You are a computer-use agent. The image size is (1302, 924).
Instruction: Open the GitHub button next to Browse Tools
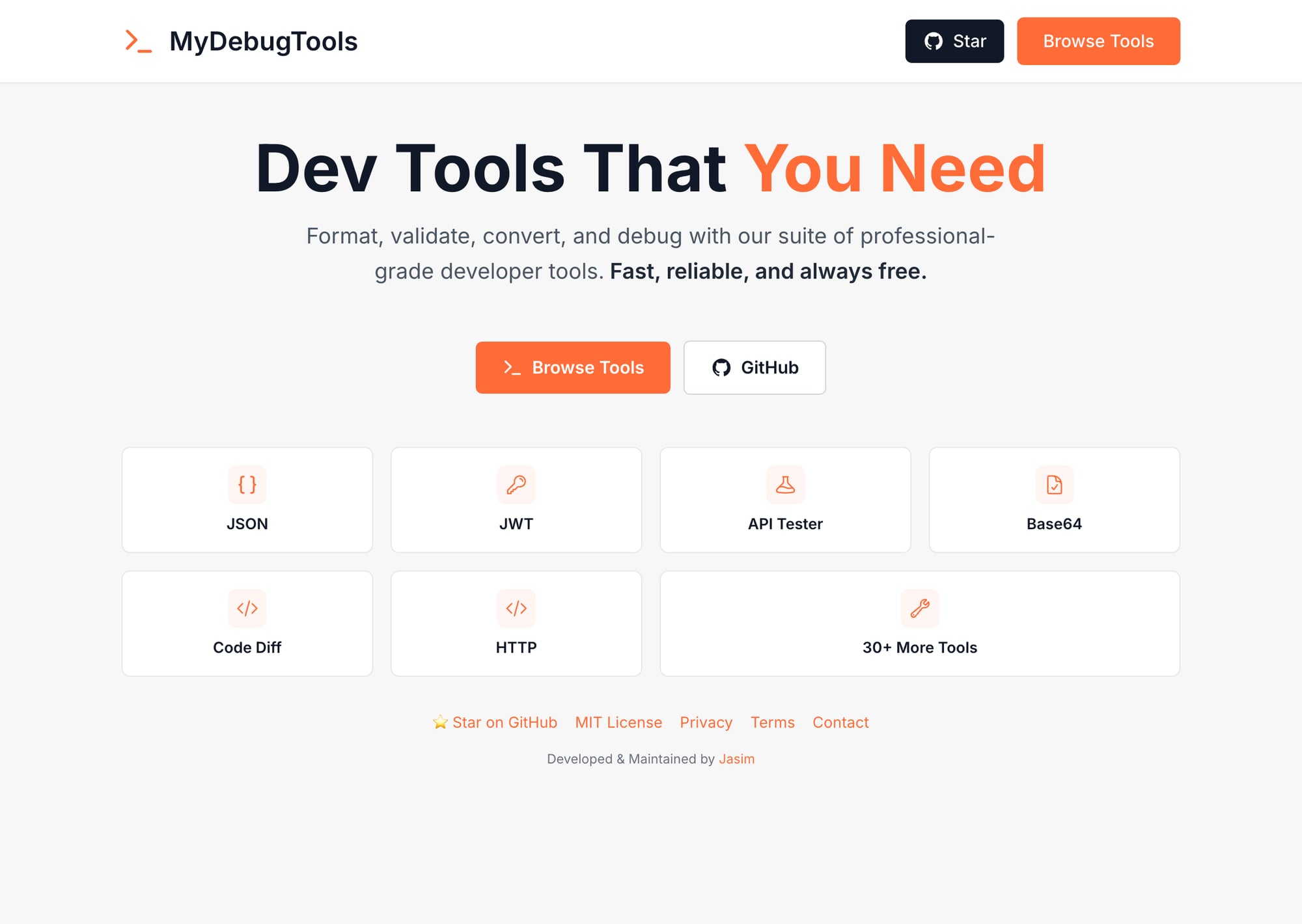tap(755, 368)
